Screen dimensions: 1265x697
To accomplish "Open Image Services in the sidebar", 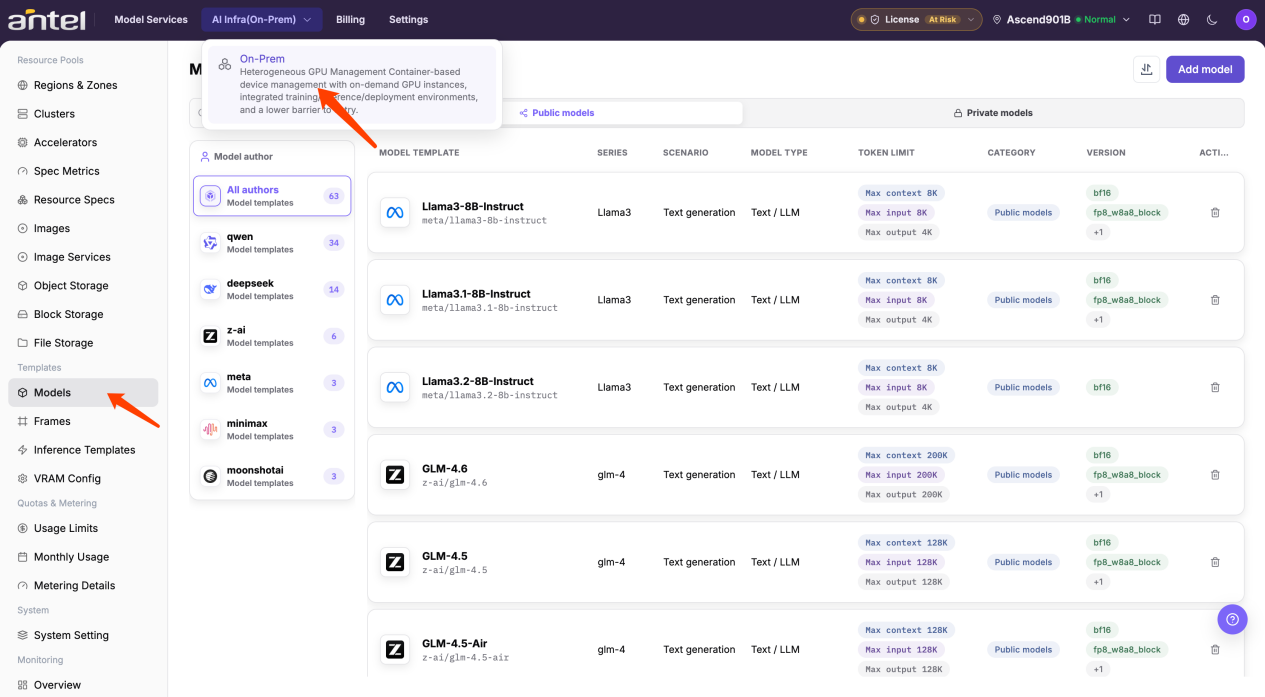I will tap(83, 257).
